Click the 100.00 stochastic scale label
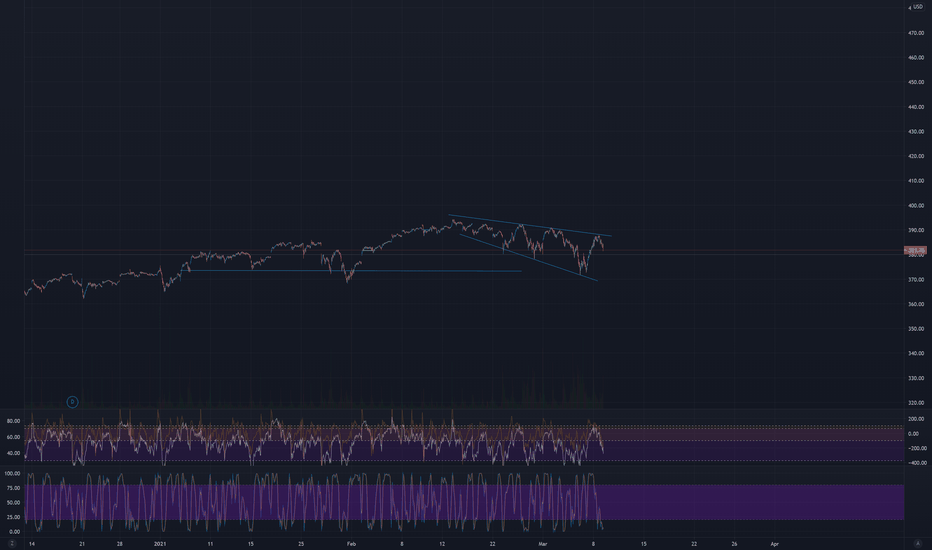 point(12,473)
